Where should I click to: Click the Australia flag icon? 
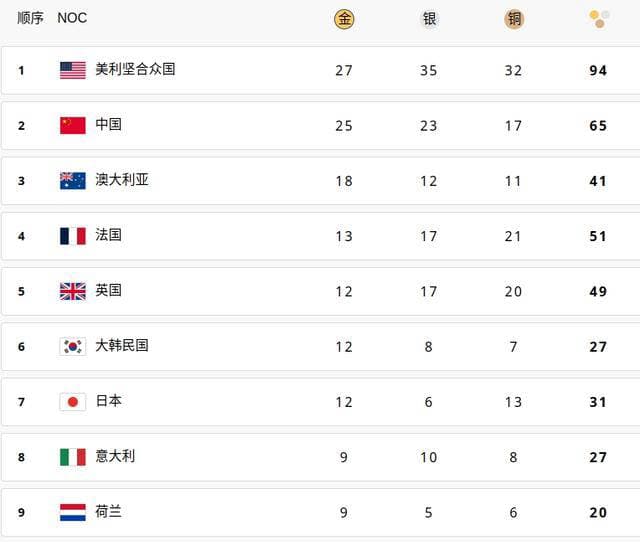tap(73, 181)
